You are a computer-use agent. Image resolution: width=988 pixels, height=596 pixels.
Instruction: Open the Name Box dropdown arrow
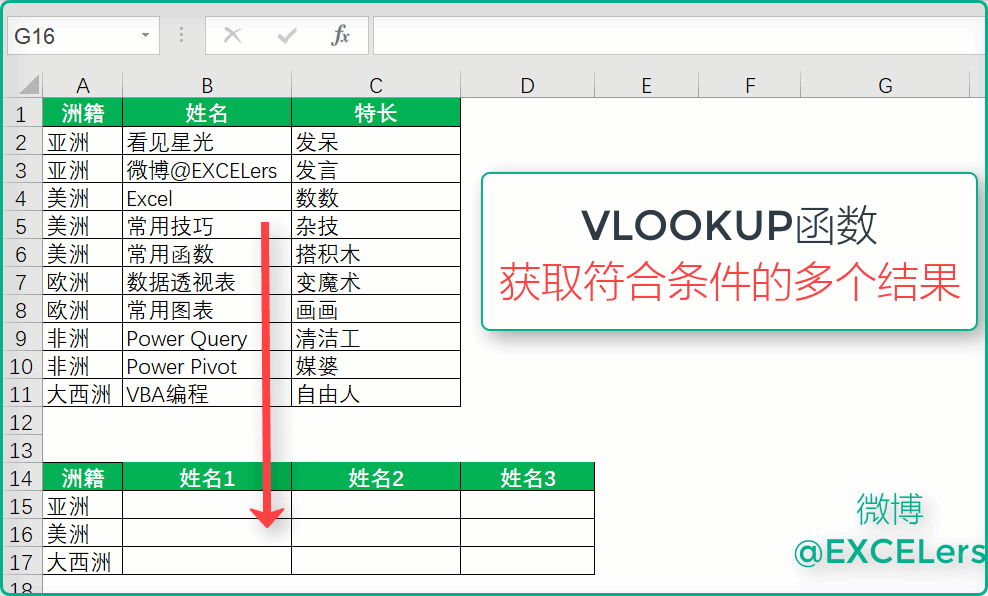coord(146,36)
